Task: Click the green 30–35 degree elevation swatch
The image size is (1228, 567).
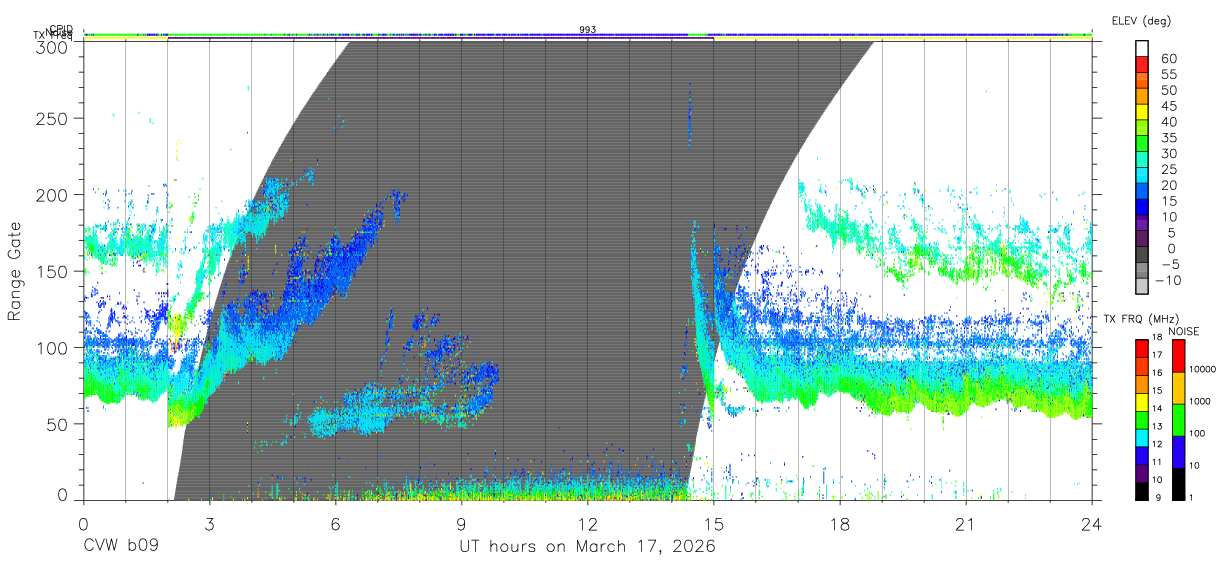Action: point(1142,145)
